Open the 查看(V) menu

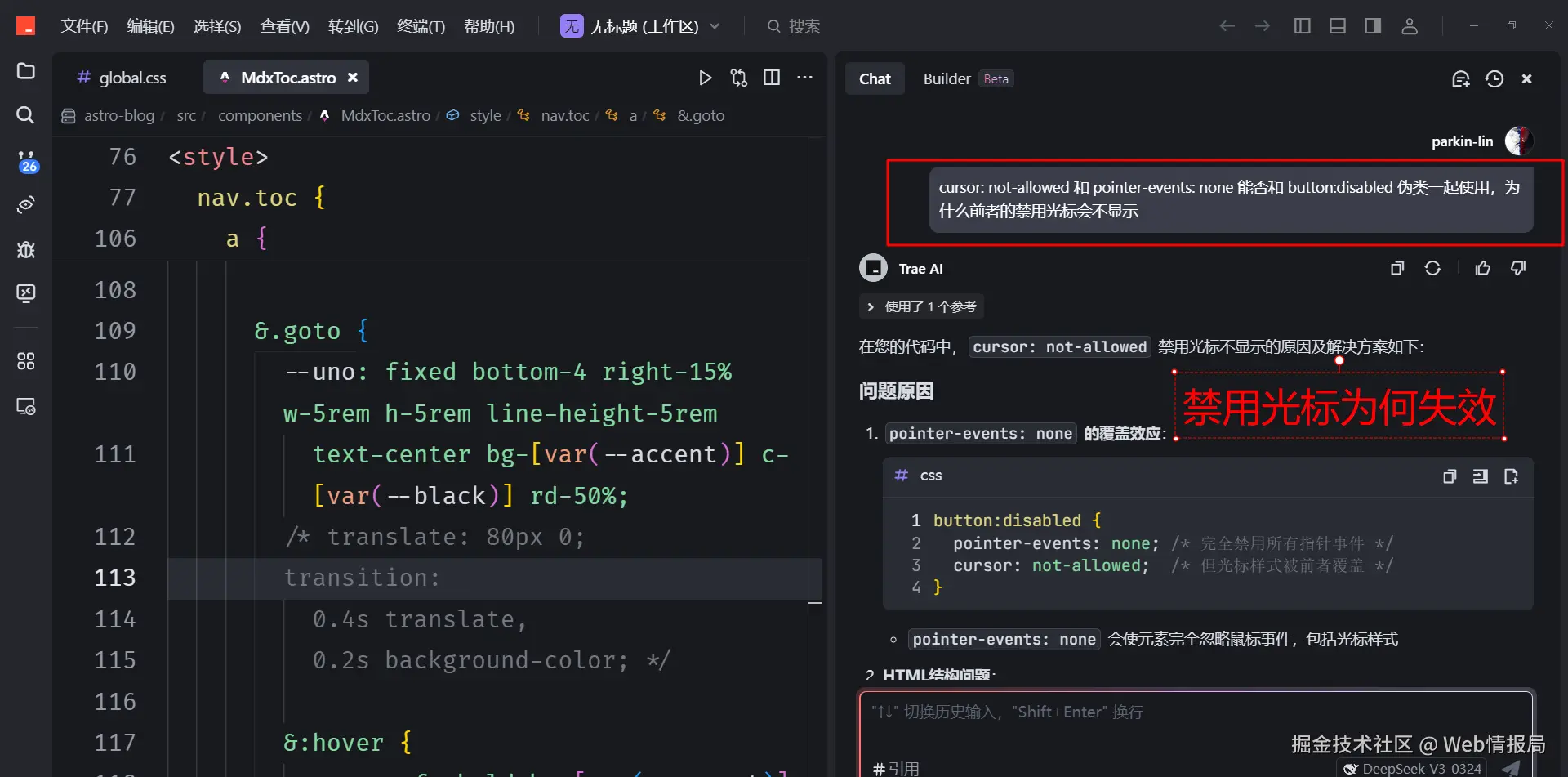pos(284,25)
